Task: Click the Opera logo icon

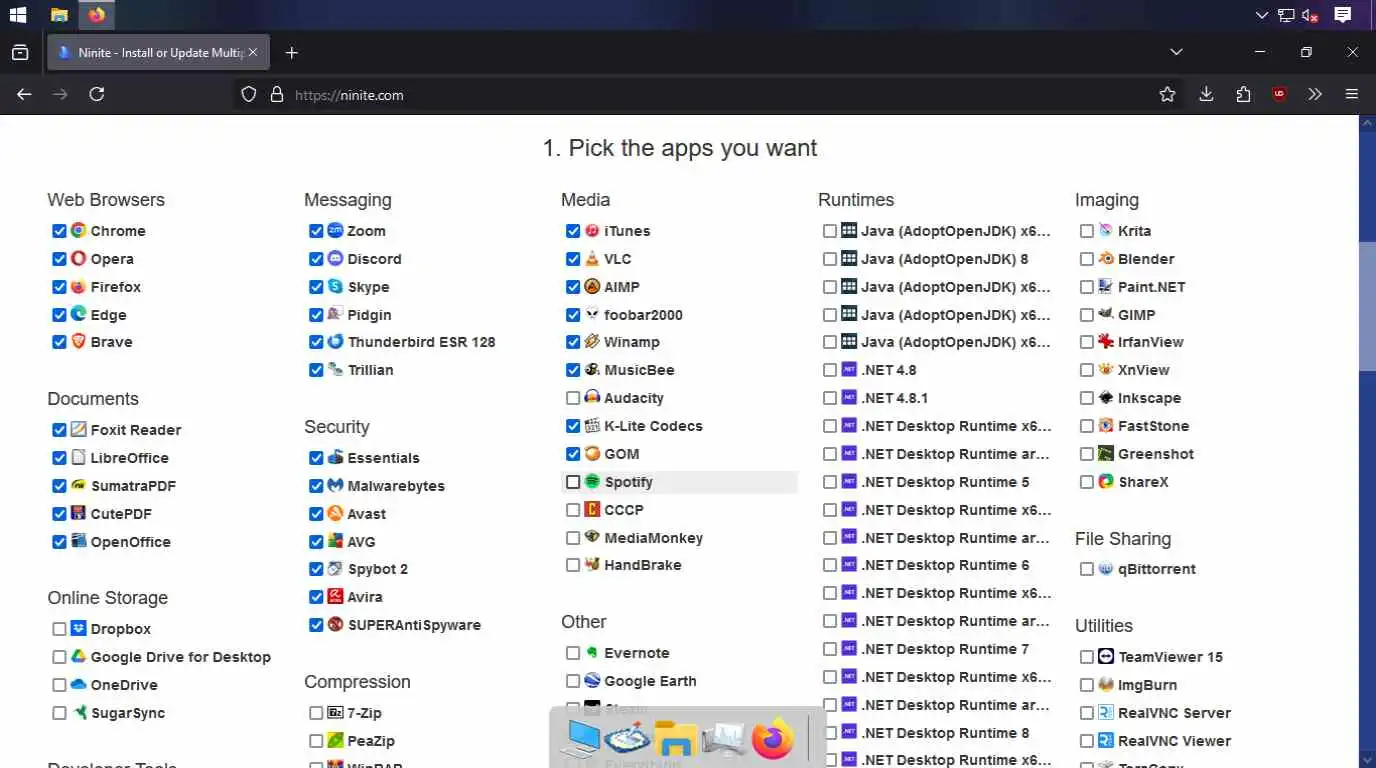Action: [x=78, y=258]
